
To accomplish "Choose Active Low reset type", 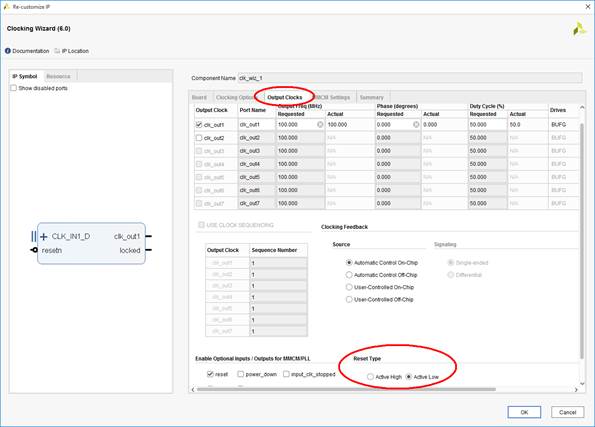I will (409, 377).
